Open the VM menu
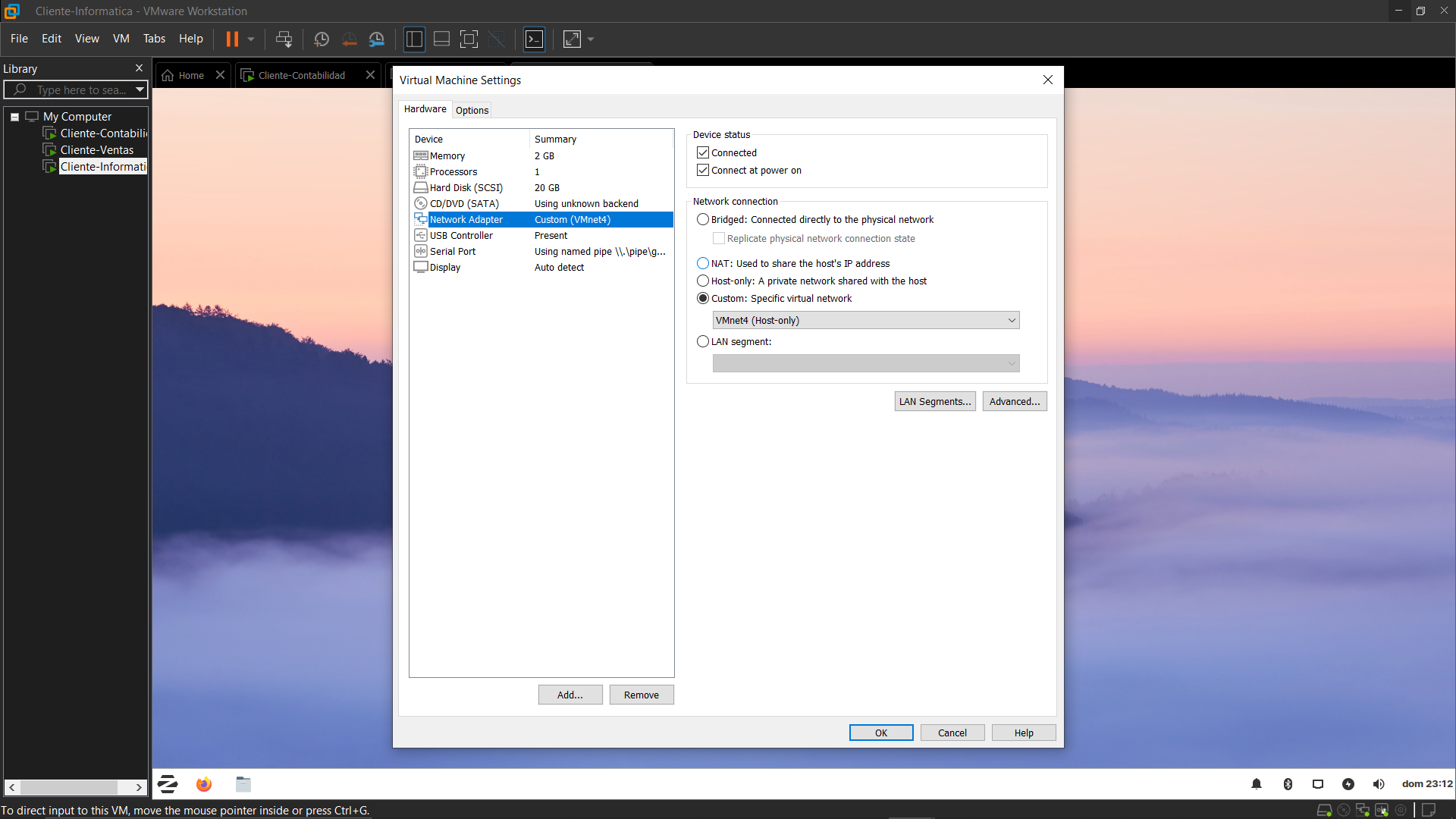1456x819 pixels. coord(121,39)
